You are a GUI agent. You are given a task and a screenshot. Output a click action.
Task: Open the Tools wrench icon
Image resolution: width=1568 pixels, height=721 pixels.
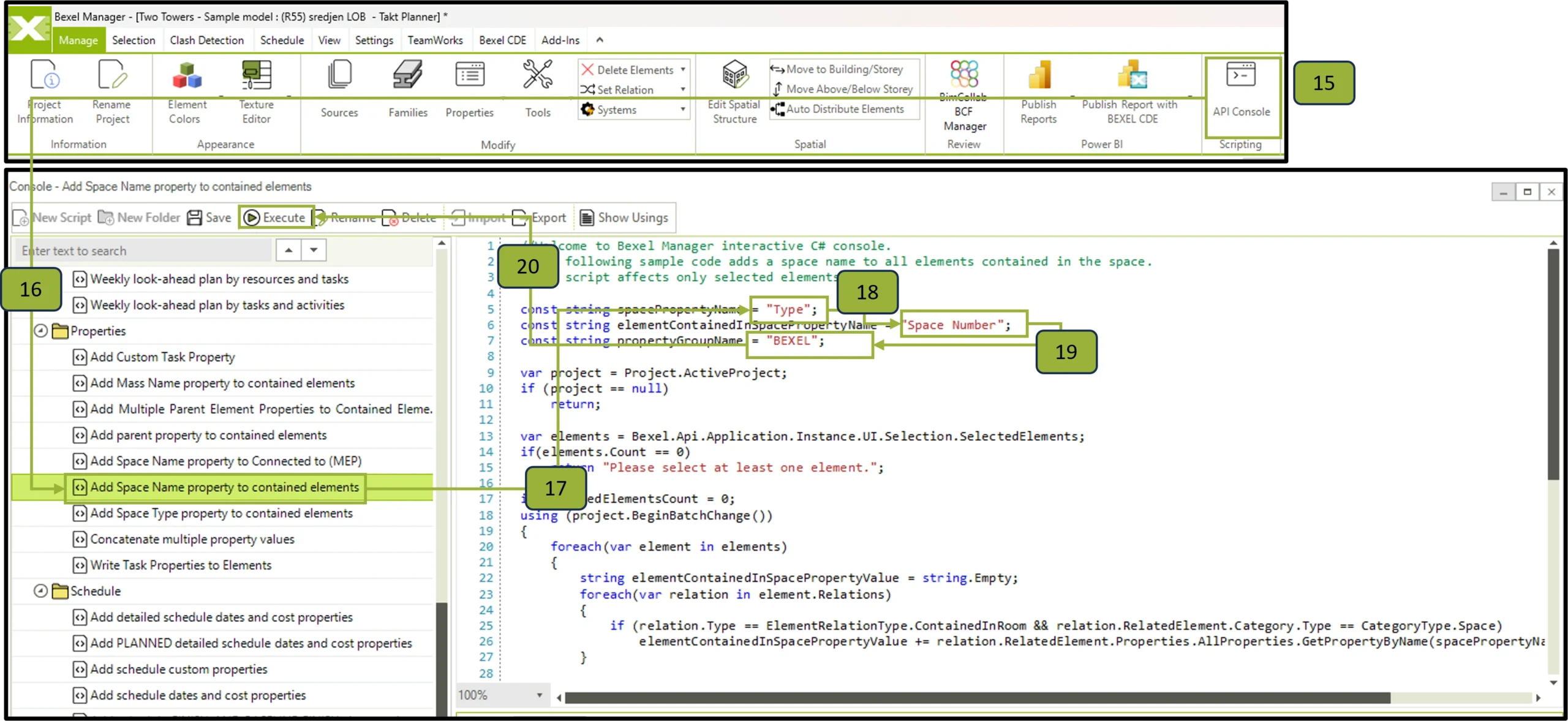pos(537,75)
